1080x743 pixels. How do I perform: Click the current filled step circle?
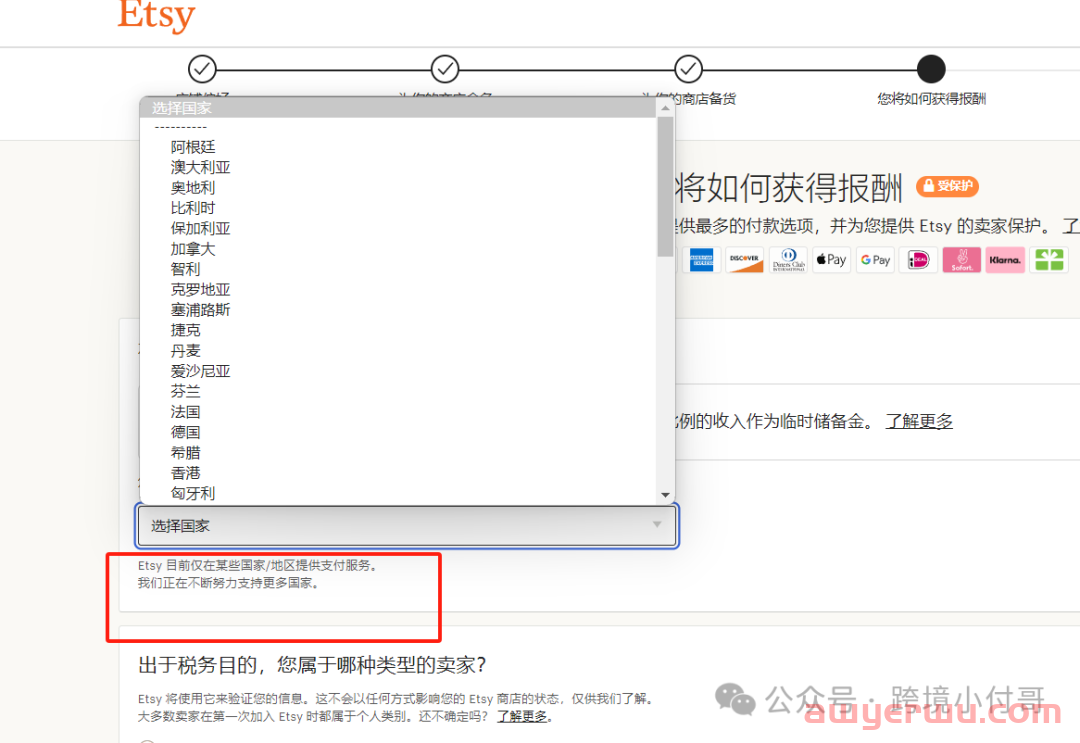(x=931, y=69)
